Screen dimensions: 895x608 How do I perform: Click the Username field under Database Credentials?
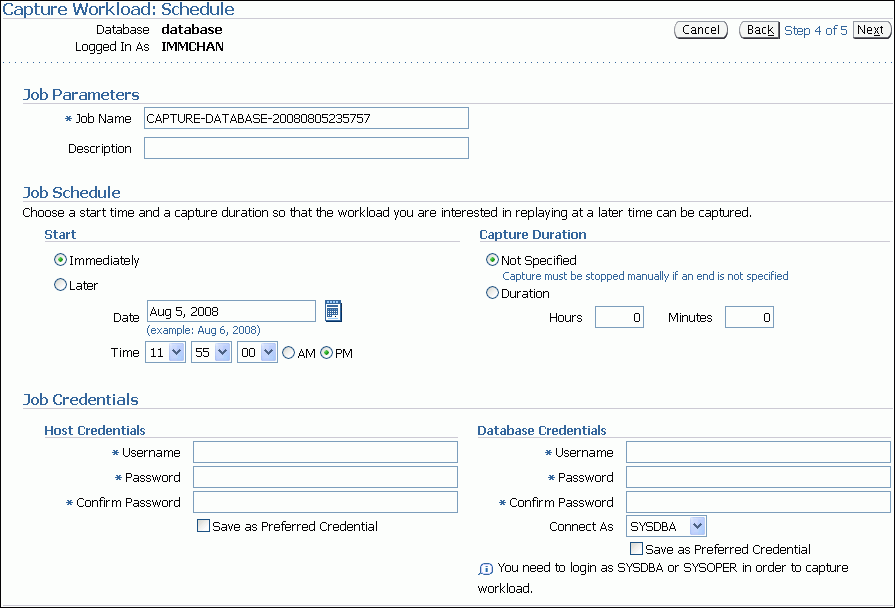(756, 452)
